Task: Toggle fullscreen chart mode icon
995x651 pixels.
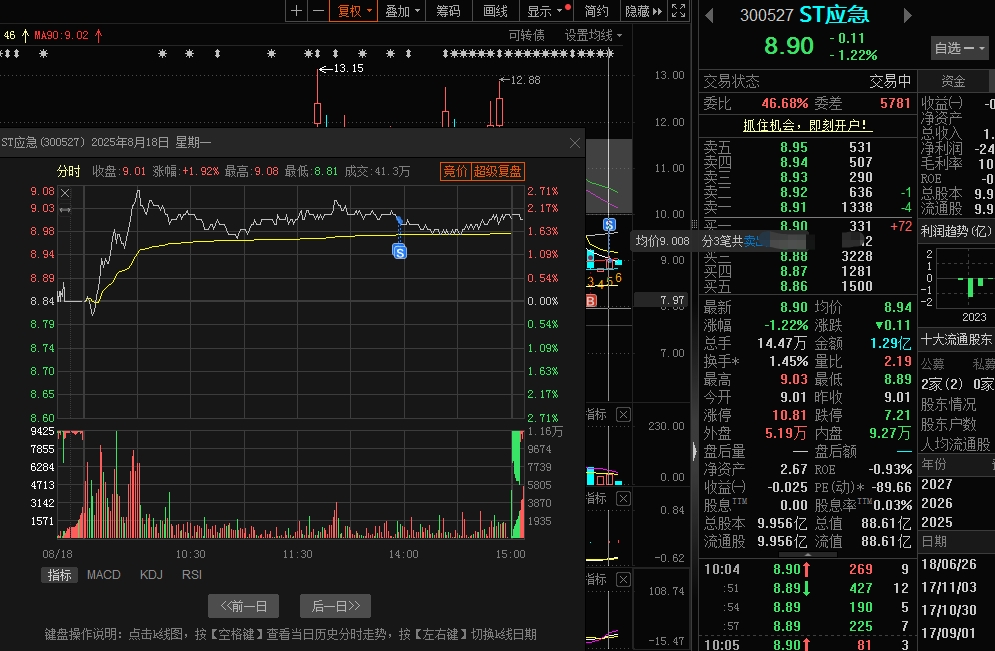Action: (678, 11)
